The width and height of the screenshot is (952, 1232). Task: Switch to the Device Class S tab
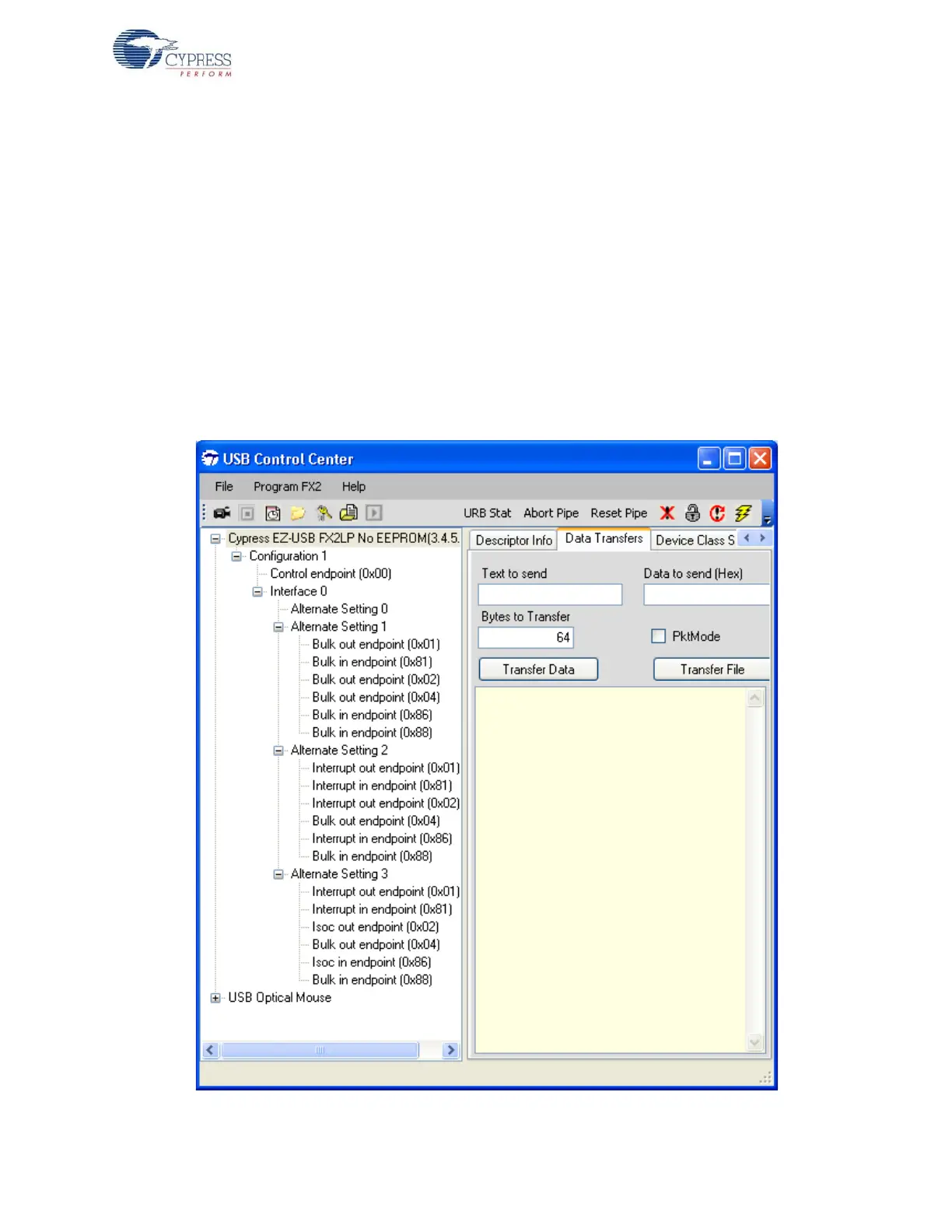pyautogui.click(x=694, y=541)
